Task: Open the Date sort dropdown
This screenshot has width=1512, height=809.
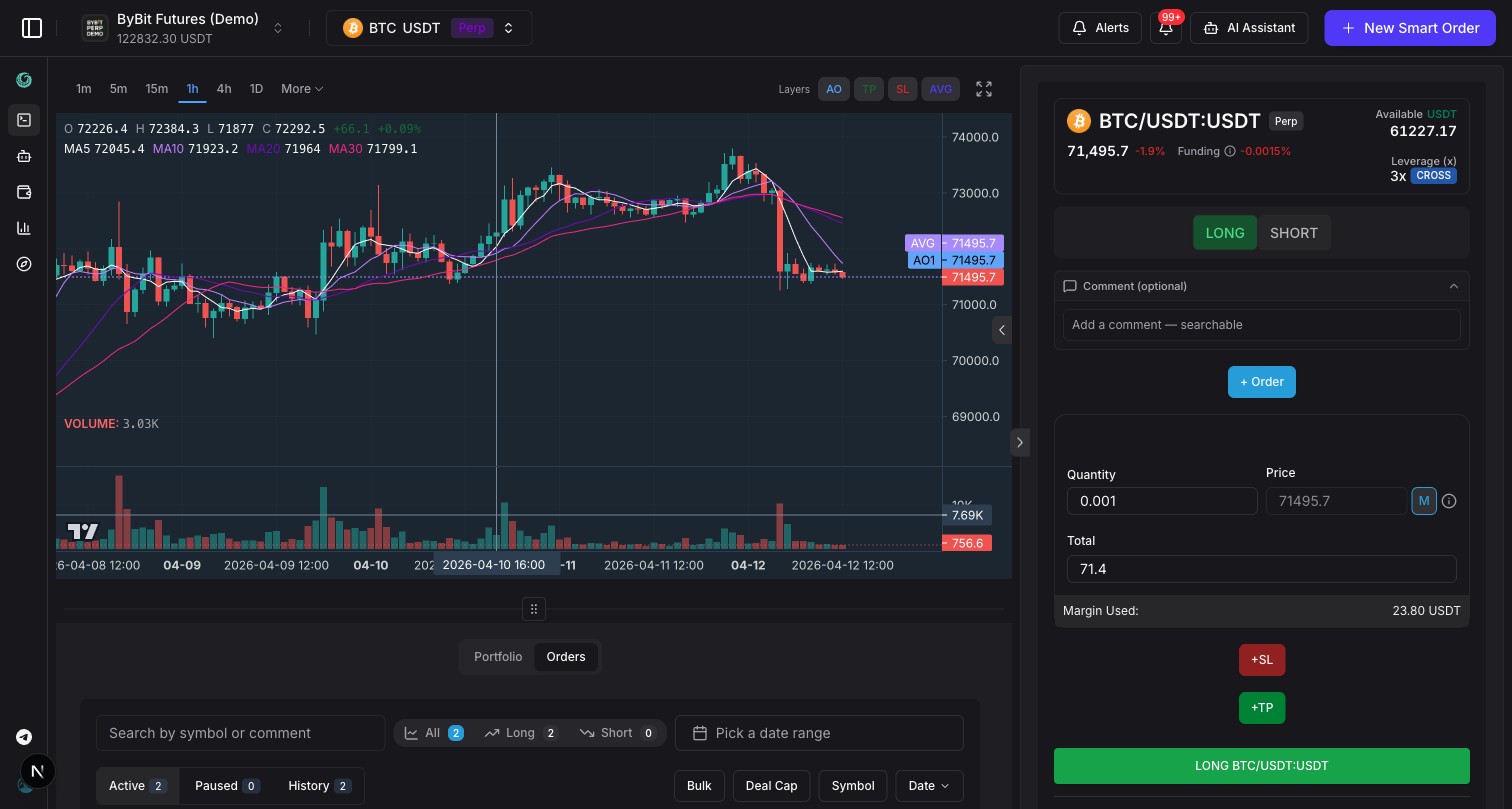Action: (929, 786)
